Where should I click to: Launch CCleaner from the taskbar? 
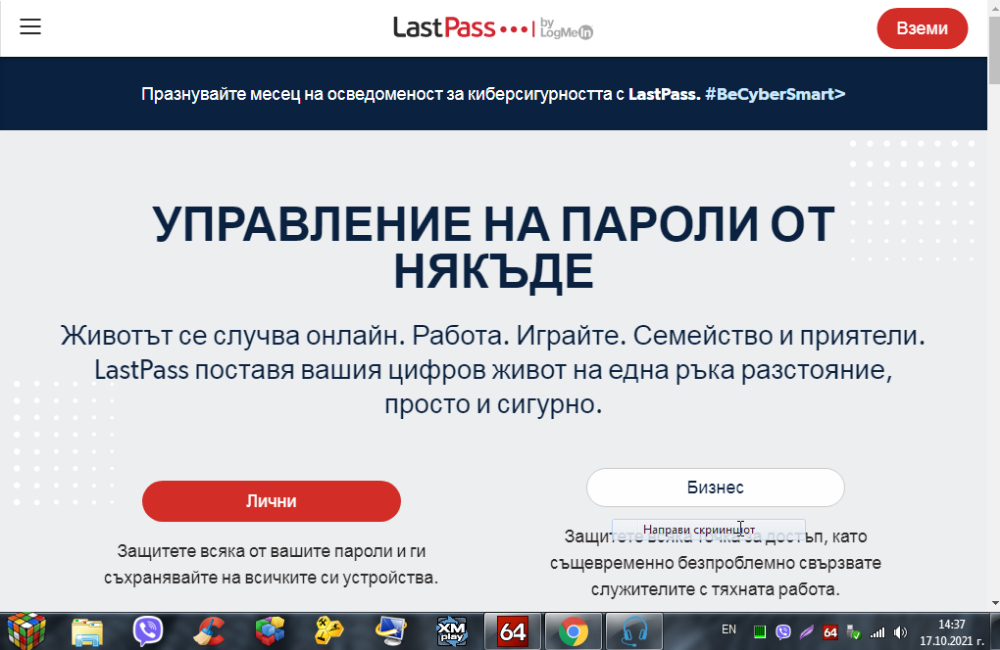tap(209, 632)
